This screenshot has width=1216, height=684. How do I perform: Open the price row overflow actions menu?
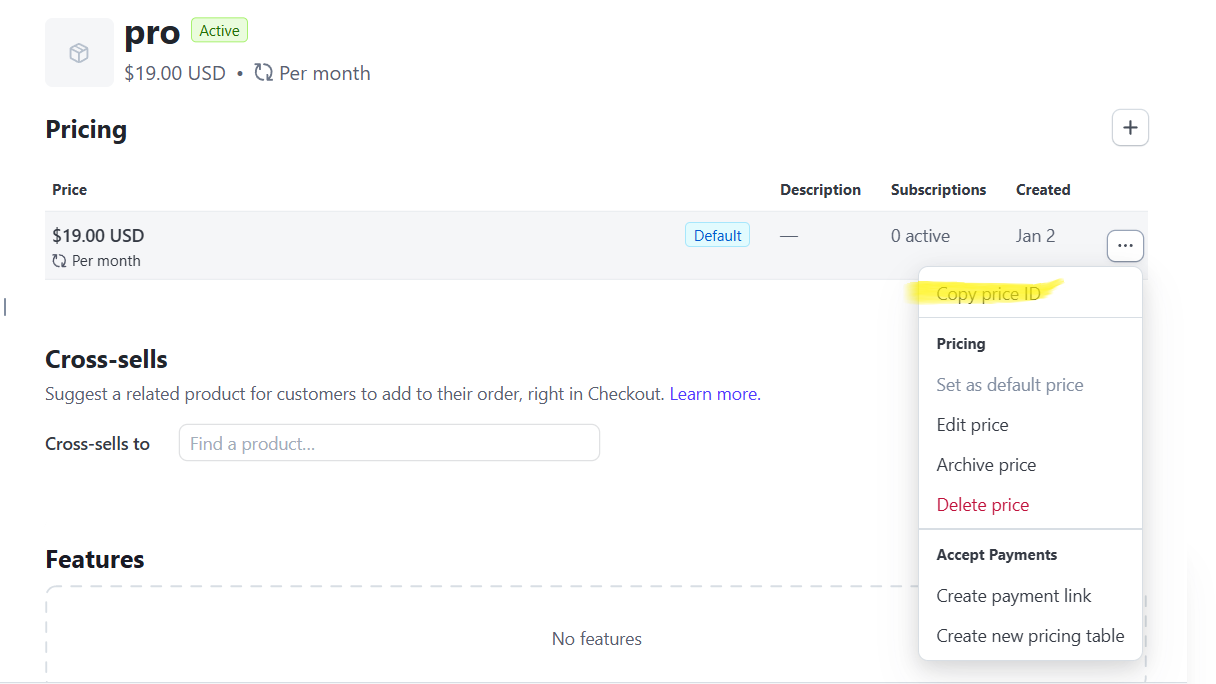pyautogui.click(x=1125, y=245)
